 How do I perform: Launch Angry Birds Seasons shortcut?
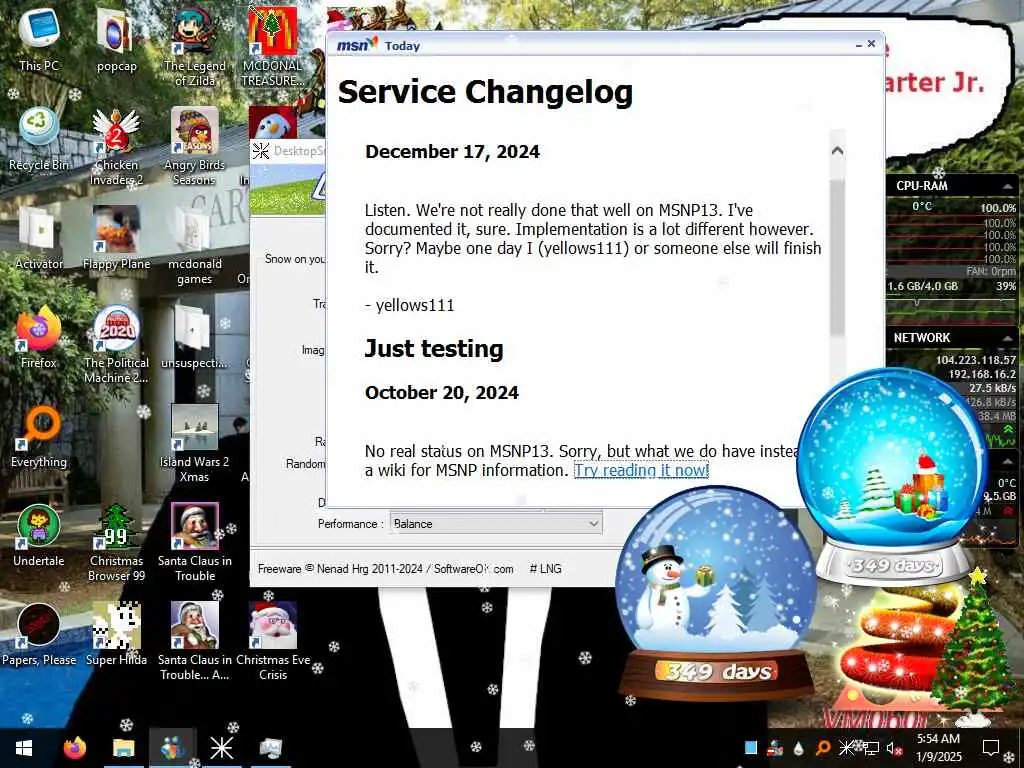194,145
